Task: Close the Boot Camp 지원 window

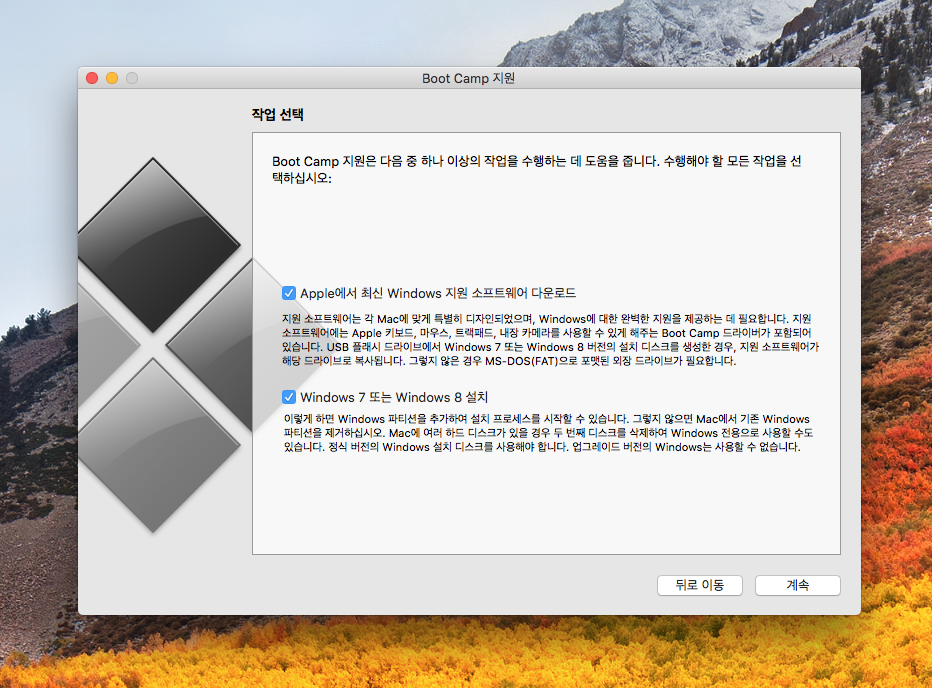Action: pyautogui.click(x=92, y=78)
